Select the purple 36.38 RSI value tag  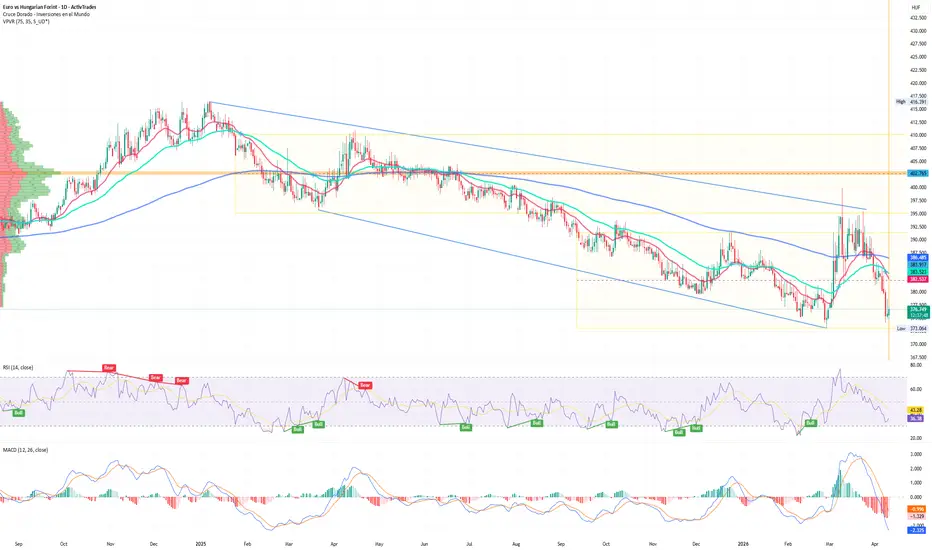pos(916,419)
